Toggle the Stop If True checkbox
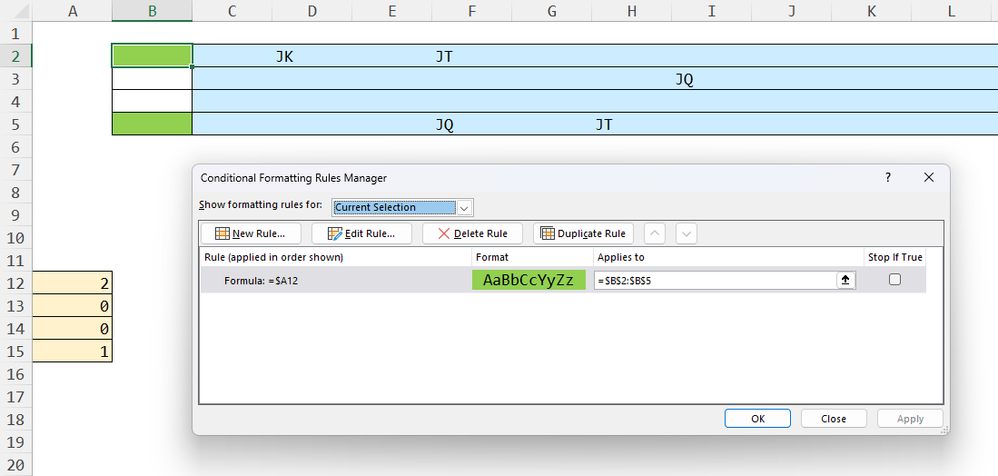The width and height of the screenshot is (998, 476). (x=895, y=279)
